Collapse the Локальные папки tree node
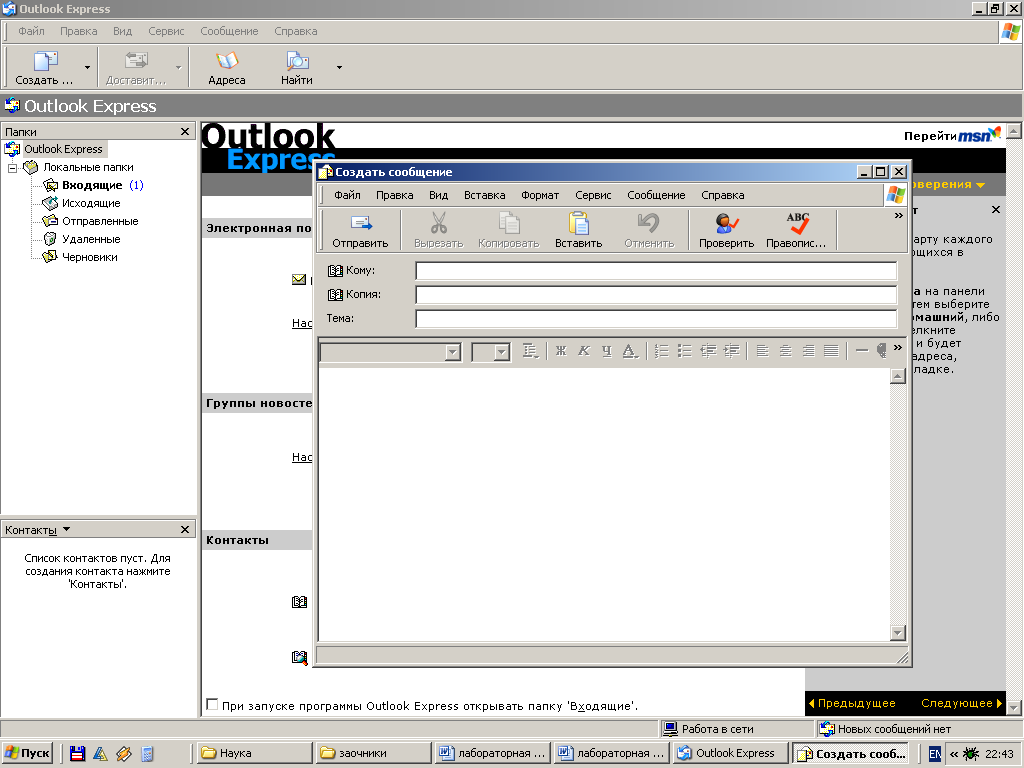Image resolution: width=1024 pixels, height=768 pixels. (12, 168)
